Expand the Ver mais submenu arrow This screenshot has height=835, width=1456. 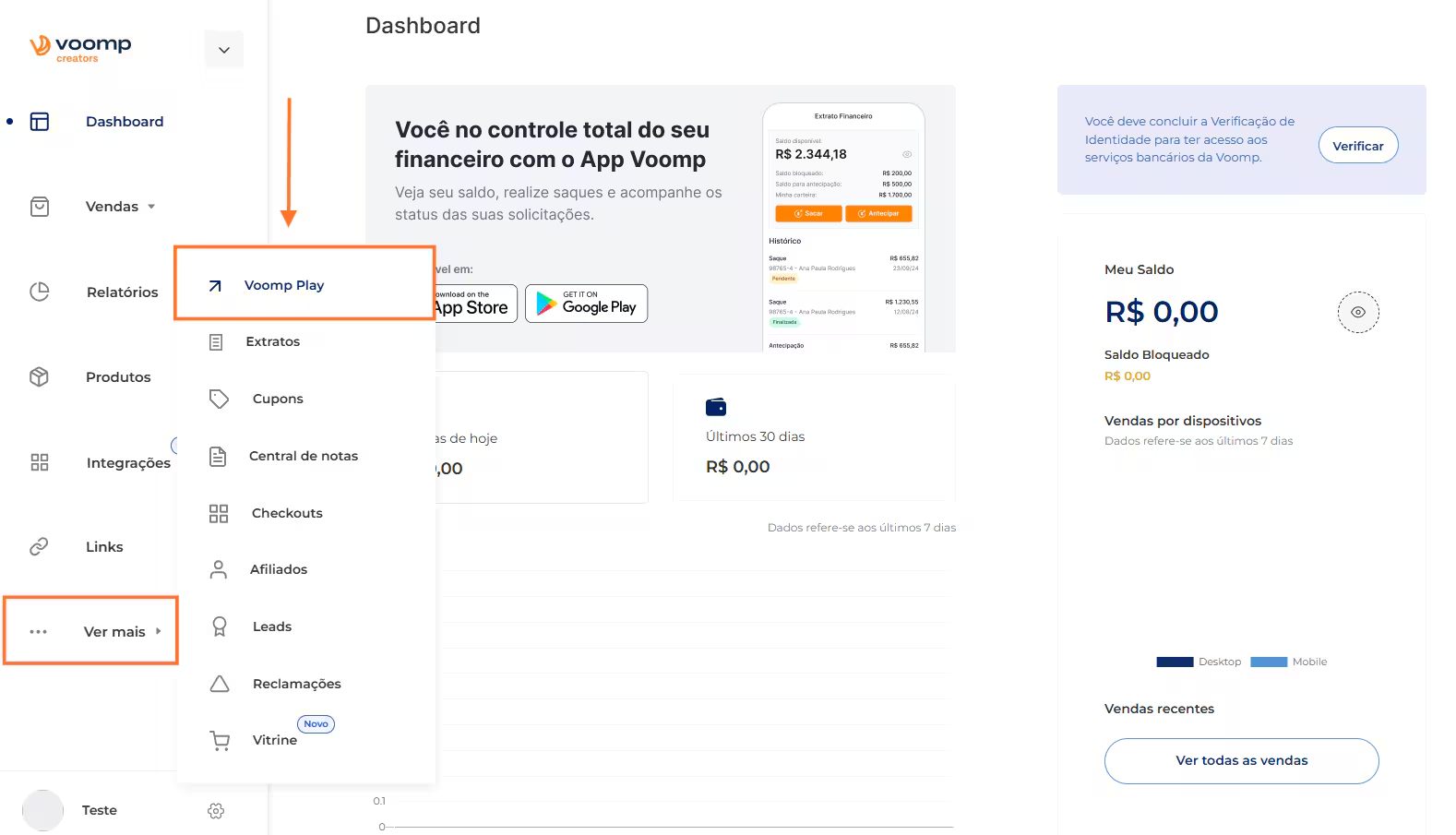point(159,631)
